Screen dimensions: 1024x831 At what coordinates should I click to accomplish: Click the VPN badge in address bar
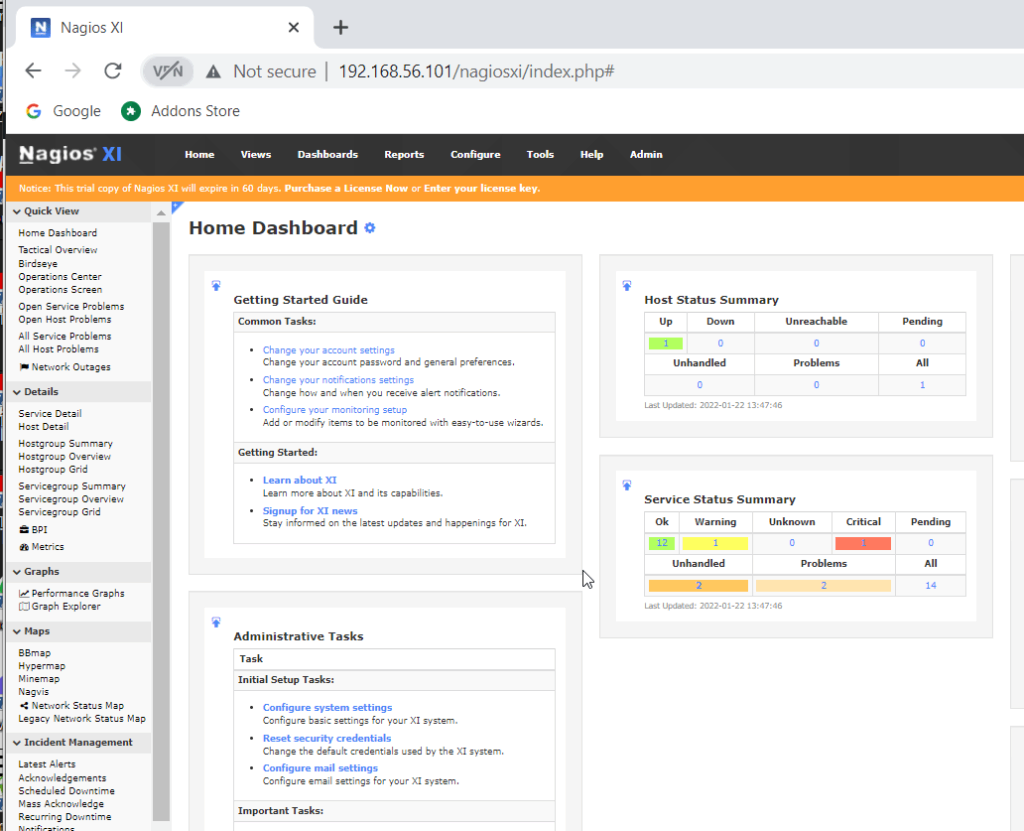[x=168, y=71]
